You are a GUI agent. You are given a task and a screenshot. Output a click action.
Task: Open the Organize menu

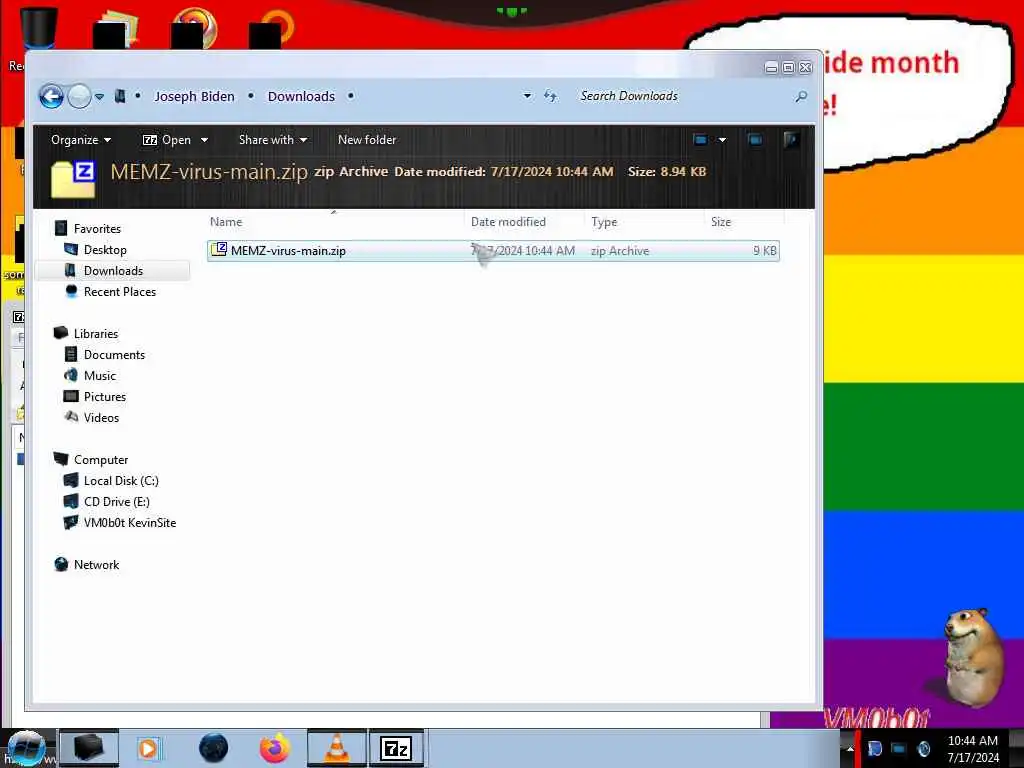click(81, 140)
